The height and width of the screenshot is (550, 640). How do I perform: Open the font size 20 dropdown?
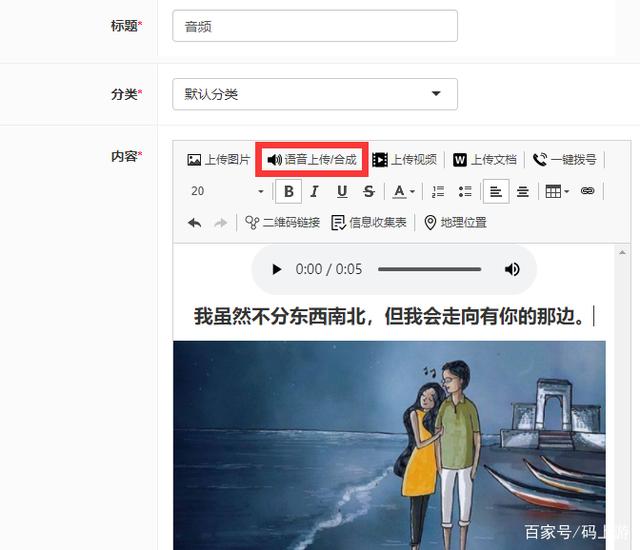pyautogui.click(x=227, y=191)
